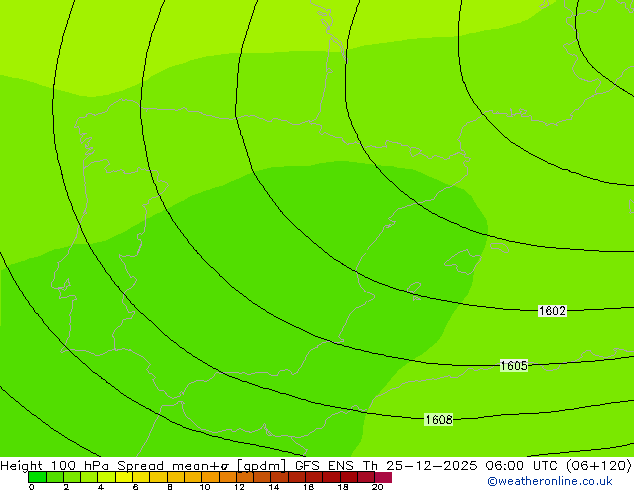Click the legend scale value 4
The image size is (634, 490).
coord(101,486)
